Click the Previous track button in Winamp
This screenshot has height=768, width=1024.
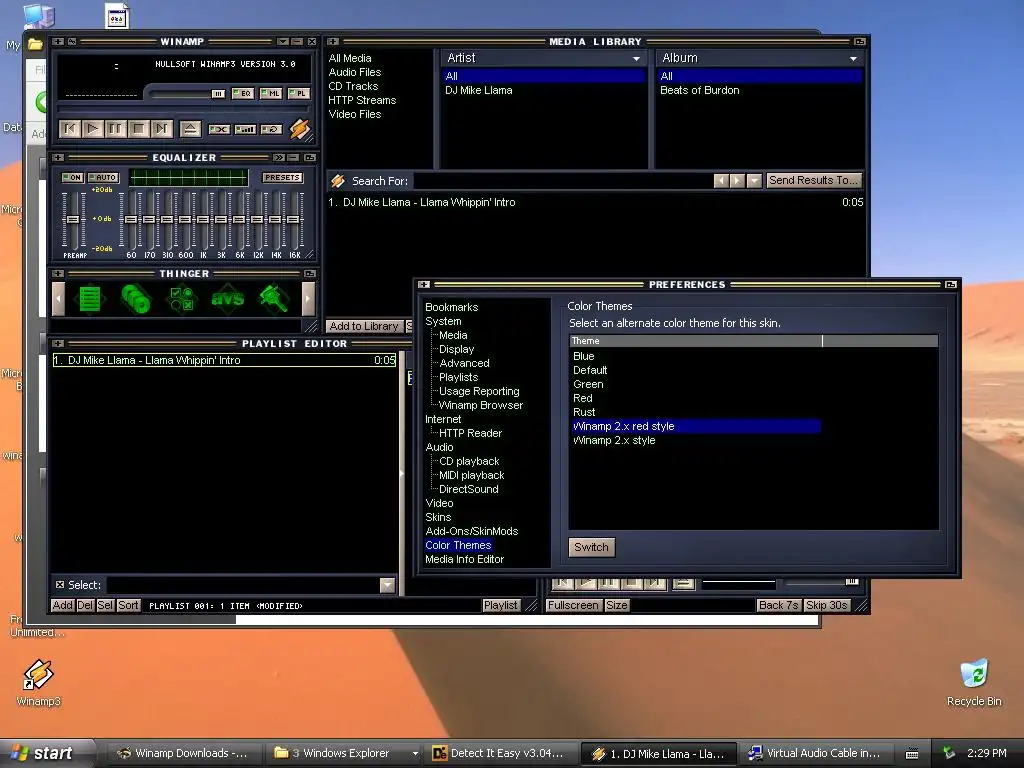(69, 129)
